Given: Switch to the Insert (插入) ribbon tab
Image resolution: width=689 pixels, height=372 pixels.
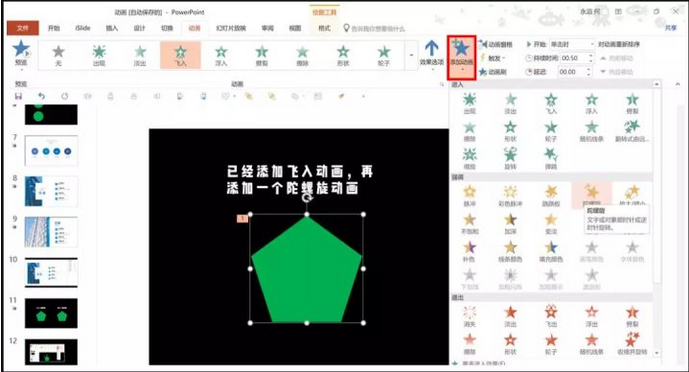Looking at the screenshot, I should point(112,28).
